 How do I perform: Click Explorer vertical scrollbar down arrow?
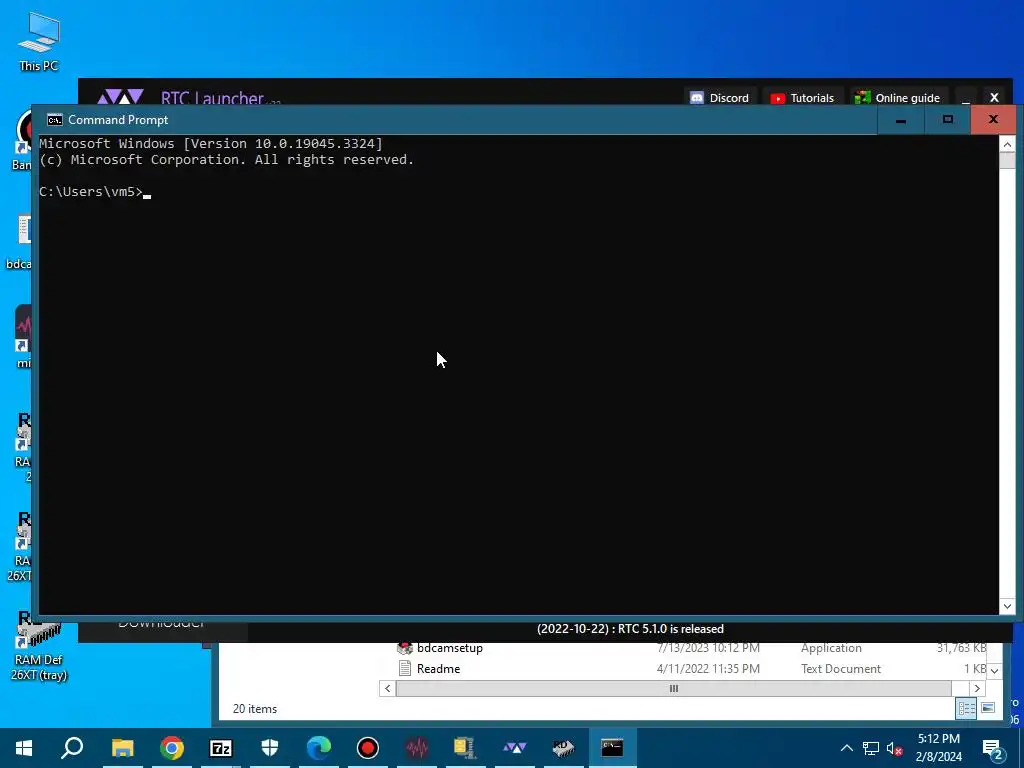pyautogui.click(x=994, y=671)
